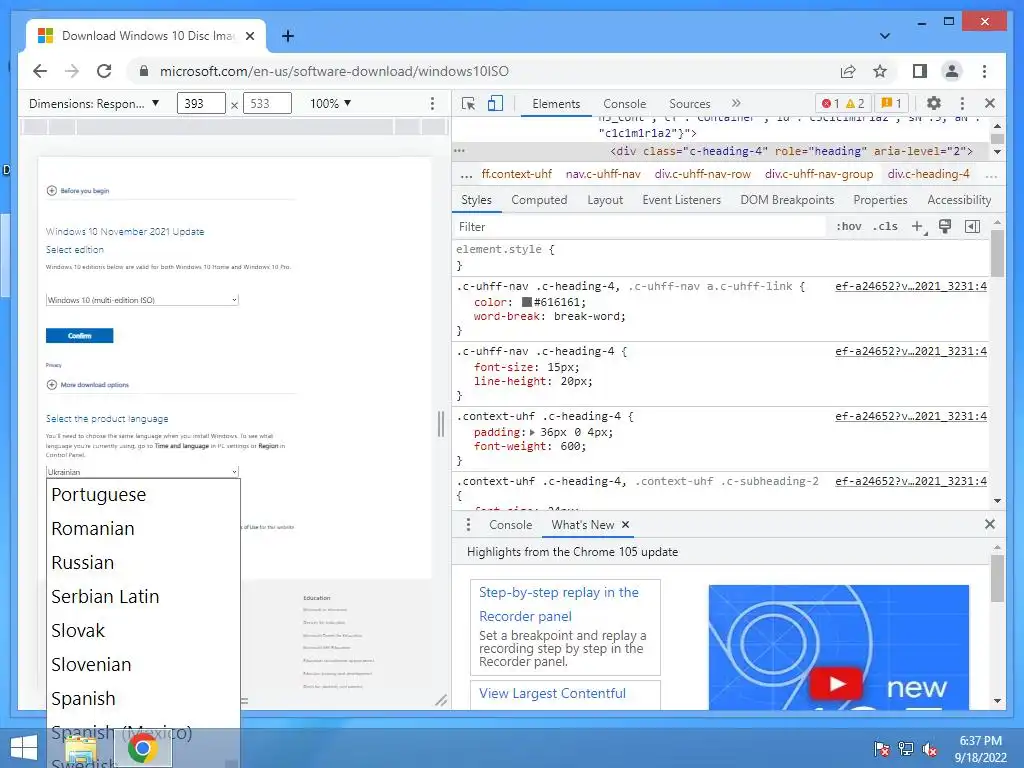Share this page via the share icon
The width and height of the screenshot is (1024, 768).
[848, 71]
